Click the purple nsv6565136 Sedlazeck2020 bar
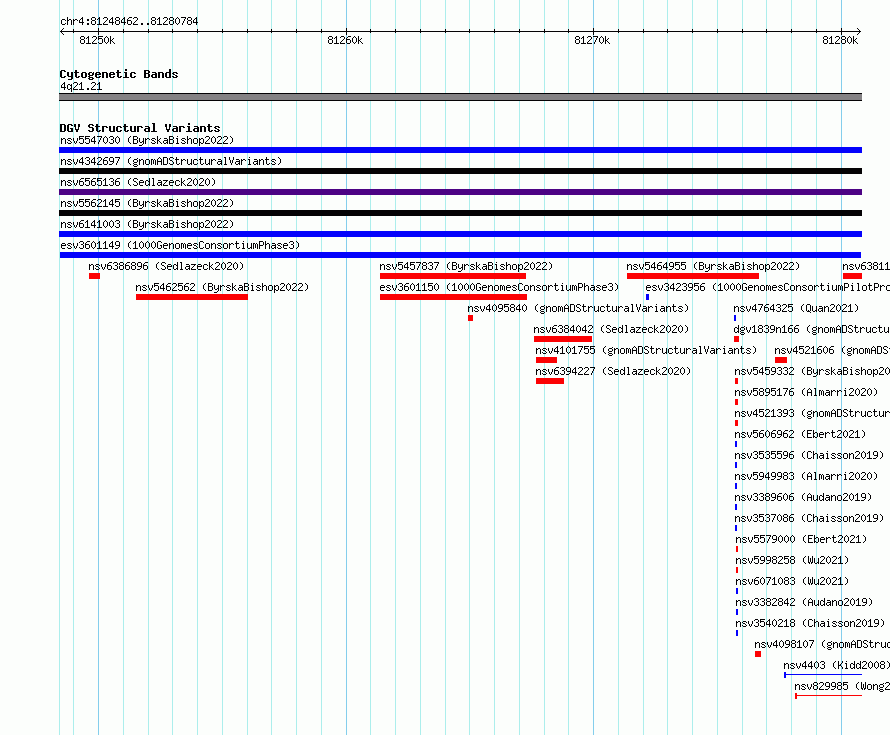The image size is (890, 735). [460, 192]
